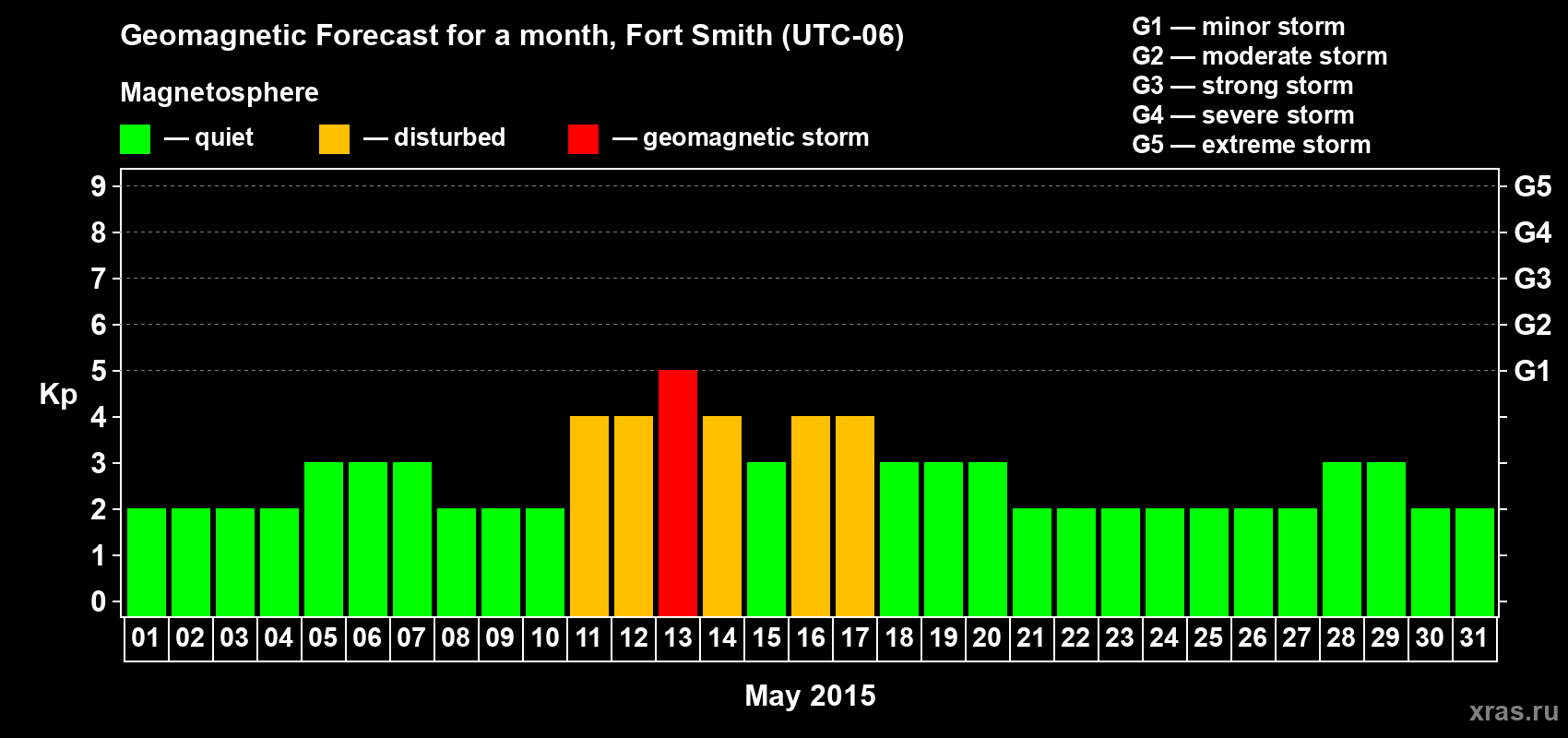Click the '— geomagnetic storm' legend label
The width and height of the screenshot is (1568, 738).
(741, 138)
